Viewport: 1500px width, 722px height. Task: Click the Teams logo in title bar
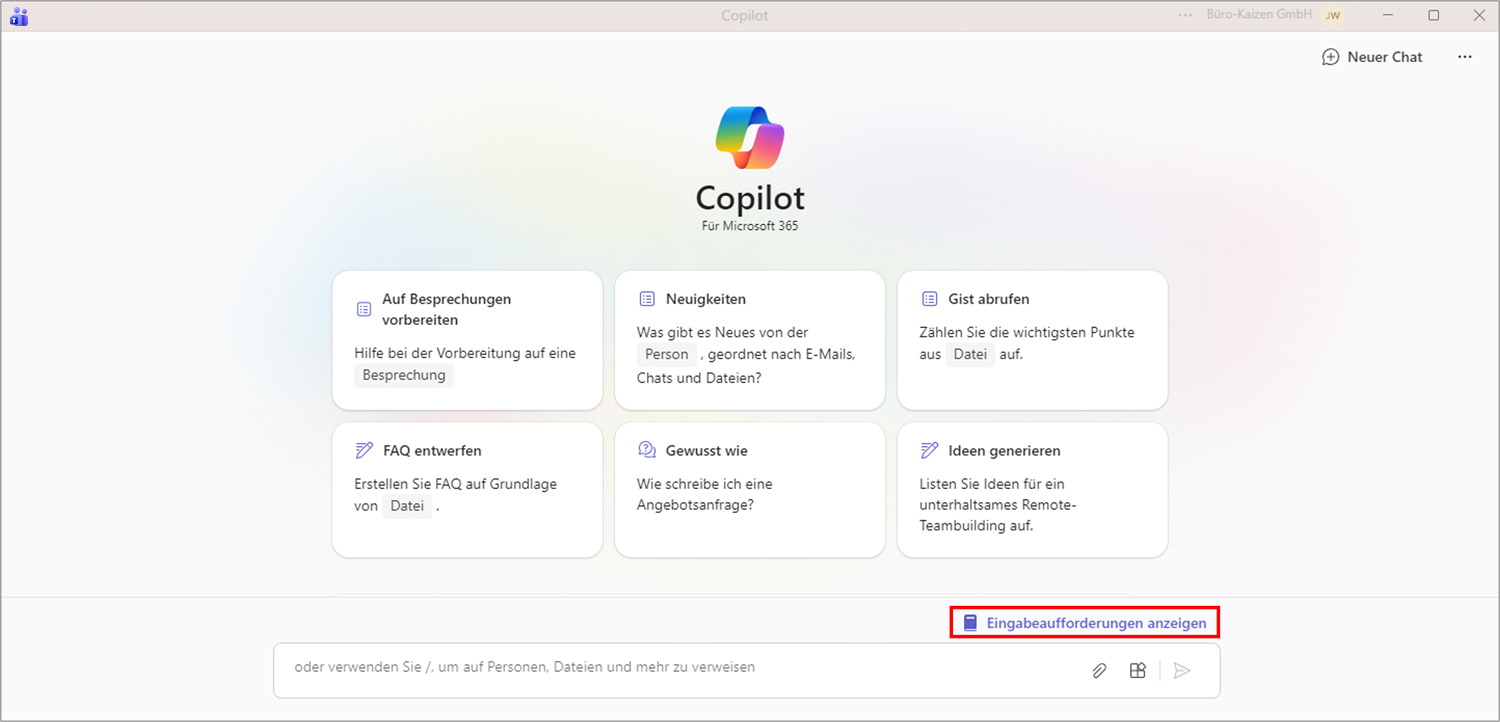(18, 16)
